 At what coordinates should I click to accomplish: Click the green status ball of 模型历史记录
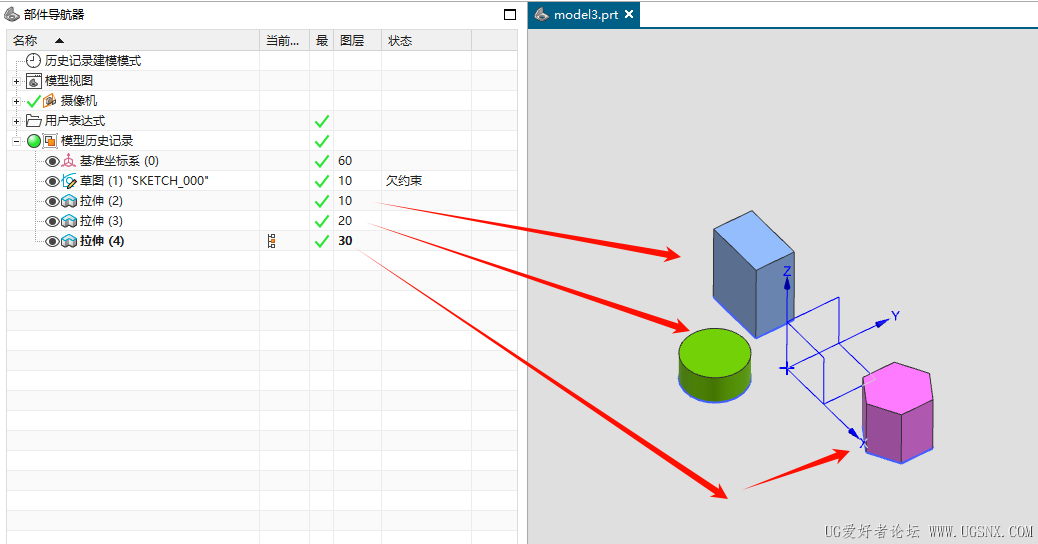[x=34, y=141]
